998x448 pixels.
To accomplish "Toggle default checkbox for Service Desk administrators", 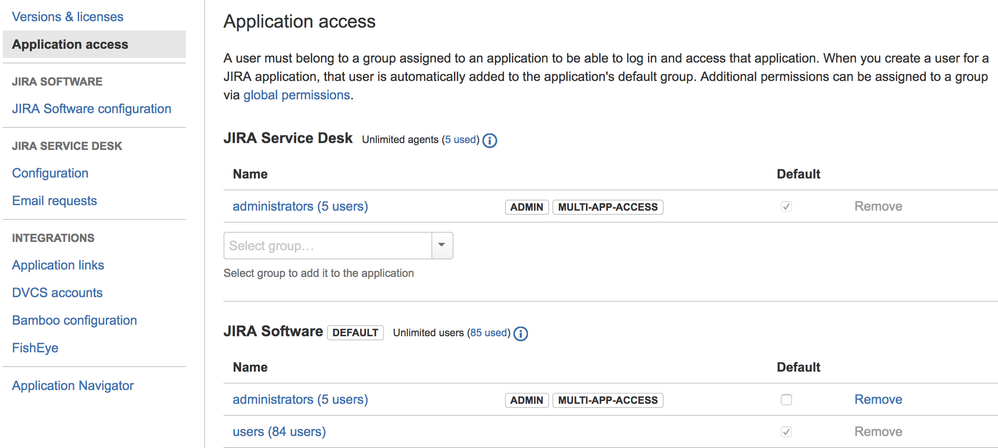I will [786, 207].
